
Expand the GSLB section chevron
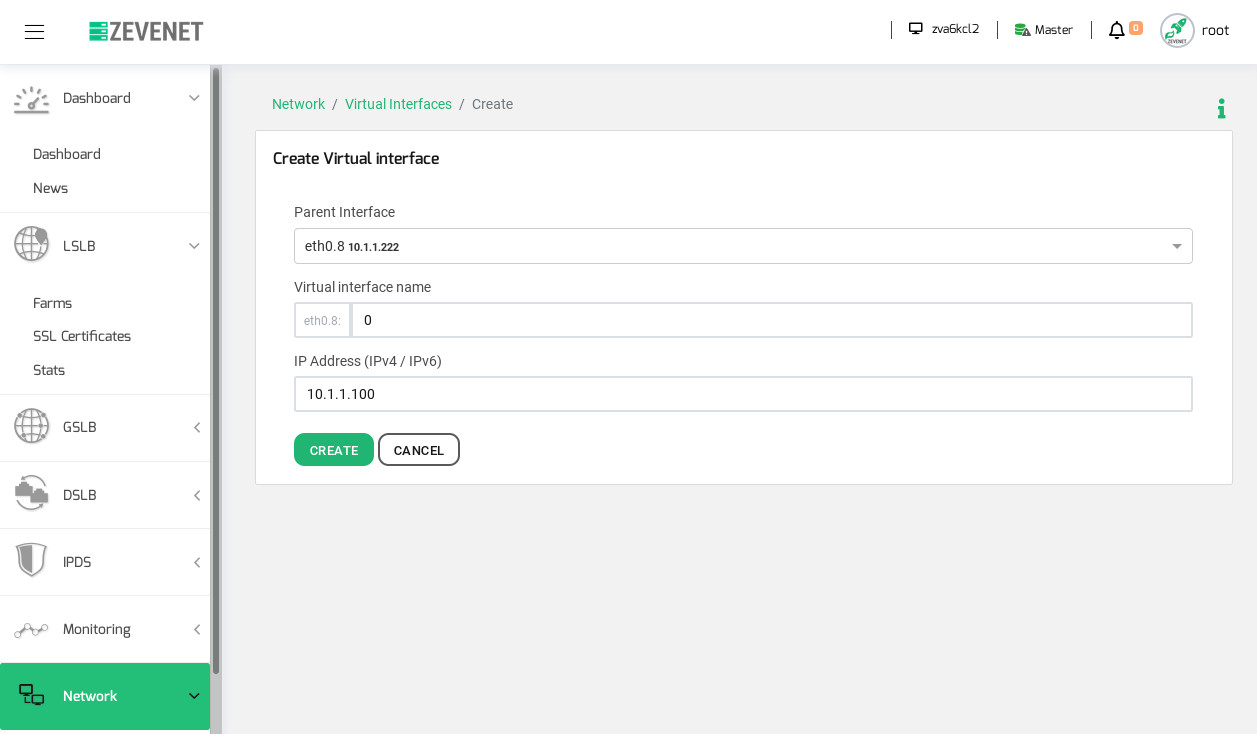pyautogui.click(x=197, y=427)
